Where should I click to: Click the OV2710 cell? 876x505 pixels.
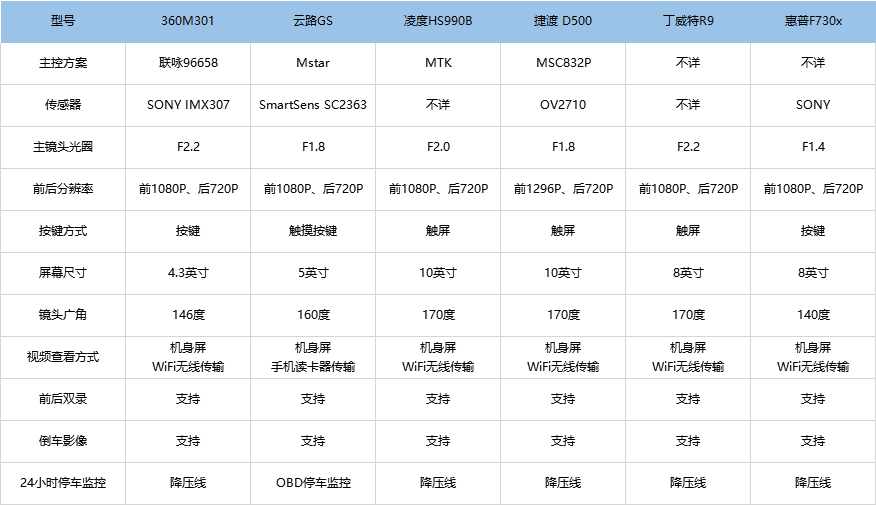(x=563, y=105)
